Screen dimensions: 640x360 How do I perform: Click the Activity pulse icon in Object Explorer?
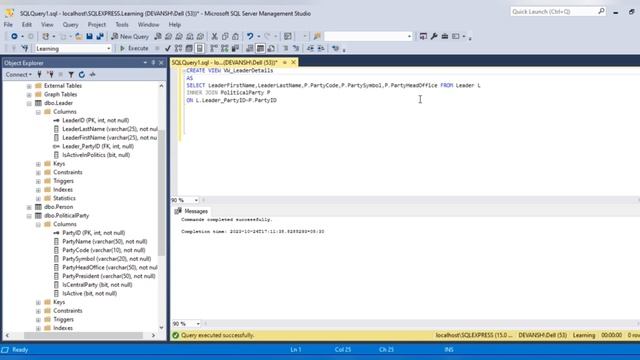point(93,74)
